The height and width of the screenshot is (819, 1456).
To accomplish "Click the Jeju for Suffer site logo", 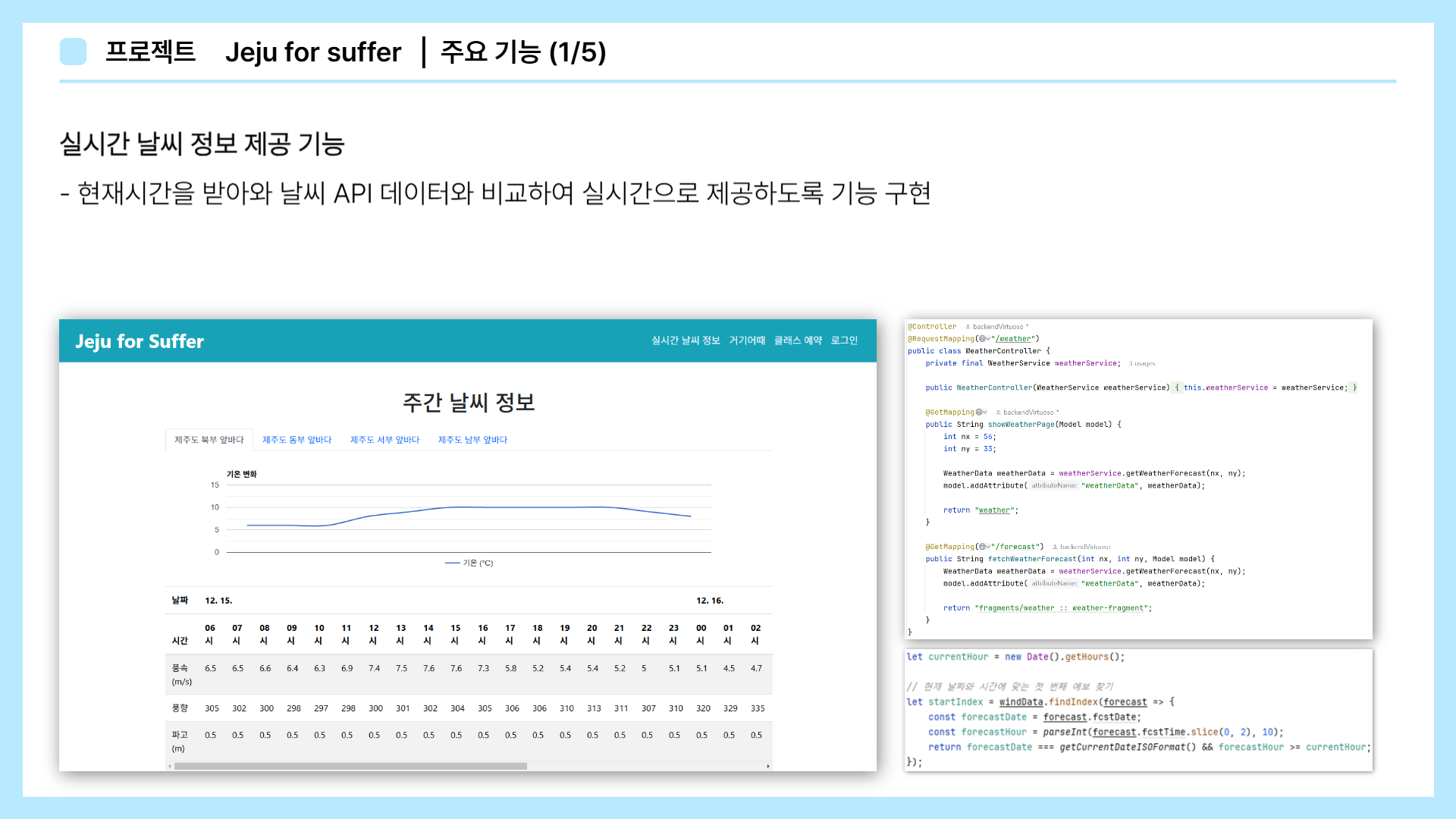I will tap(140, 341).
